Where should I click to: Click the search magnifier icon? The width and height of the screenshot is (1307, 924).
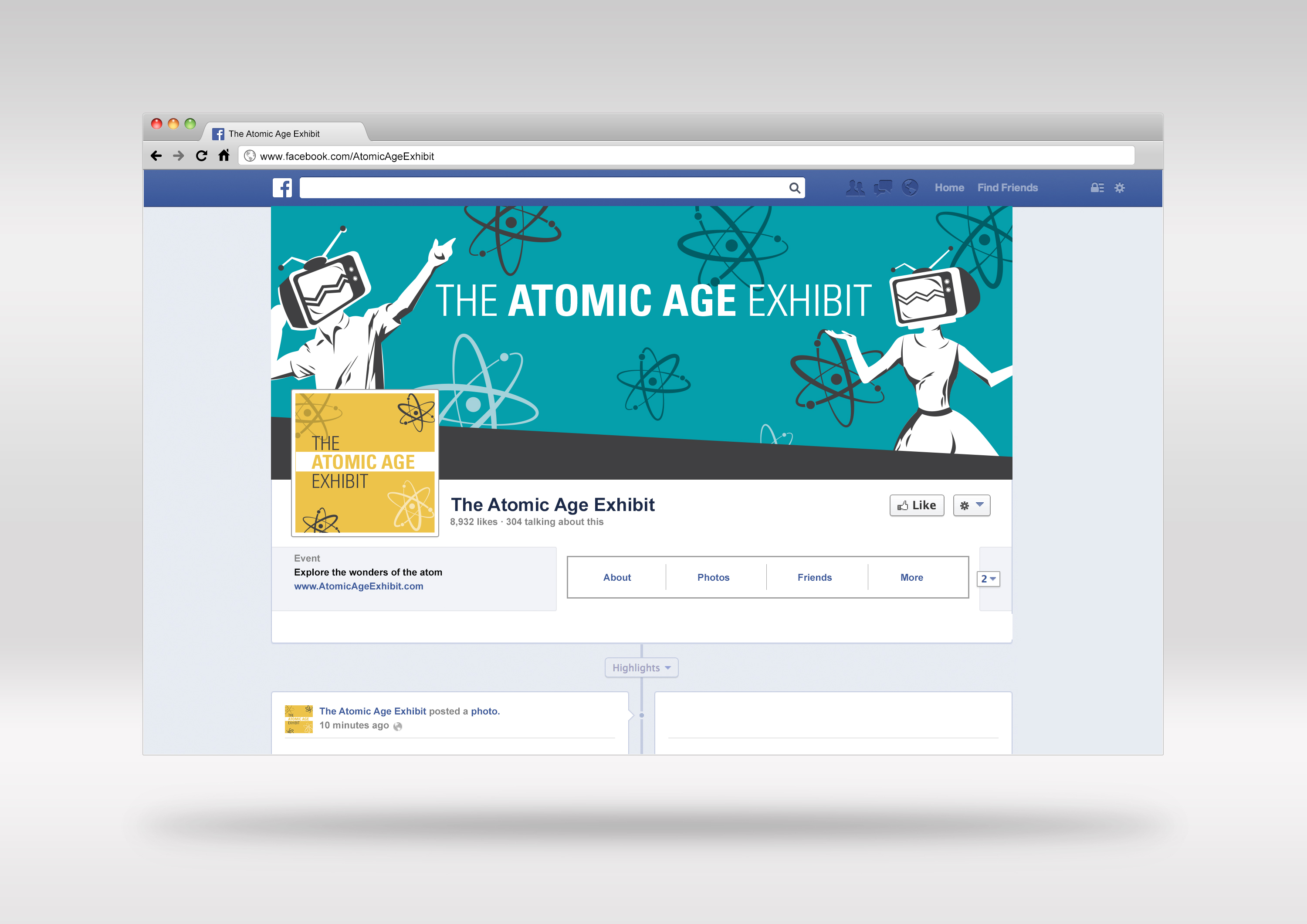point(794,188)
